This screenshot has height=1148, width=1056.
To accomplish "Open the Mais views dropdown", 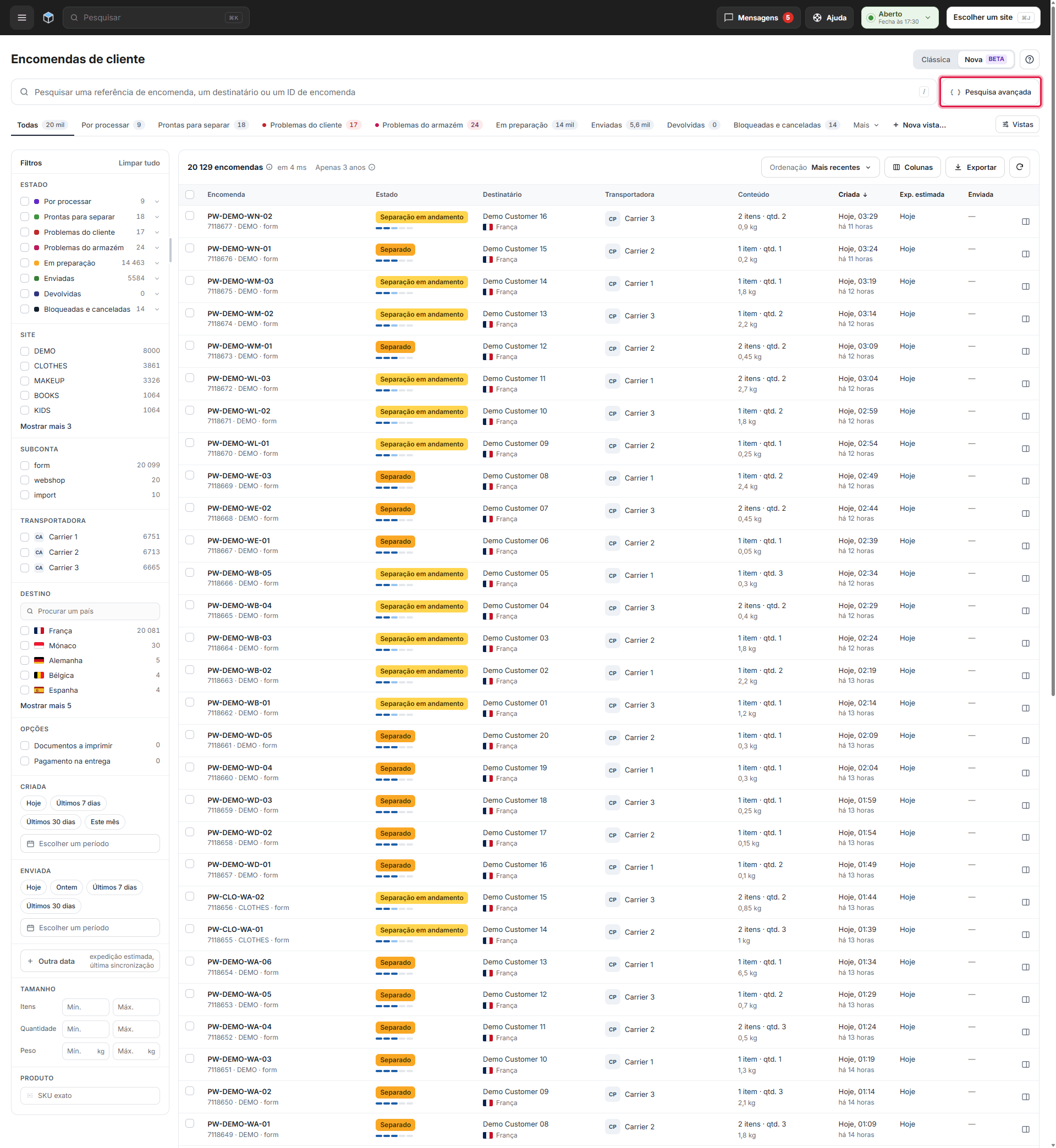I will 866,125.
